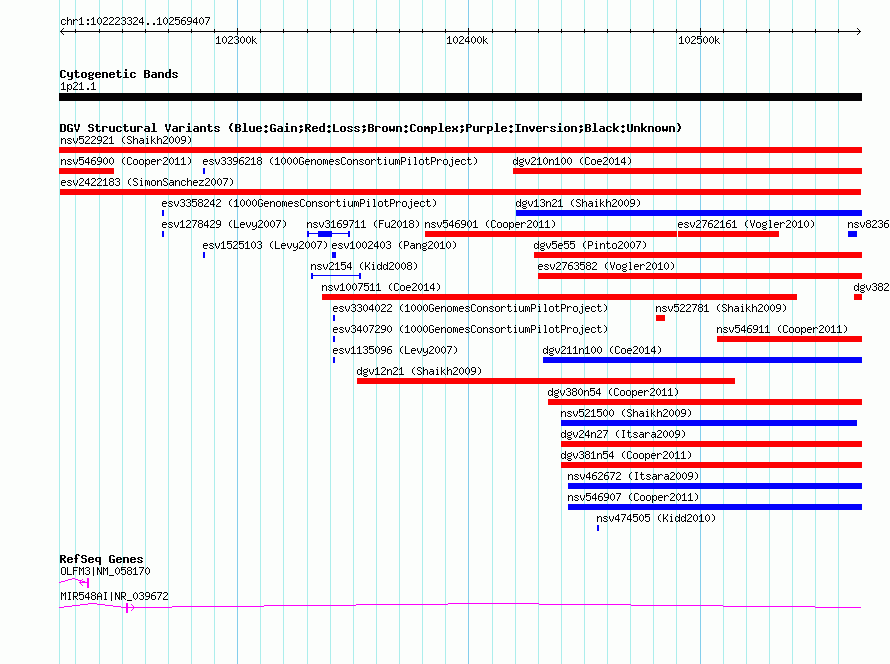Click esv1135096 (Levy2007) label

pos(395,350)
